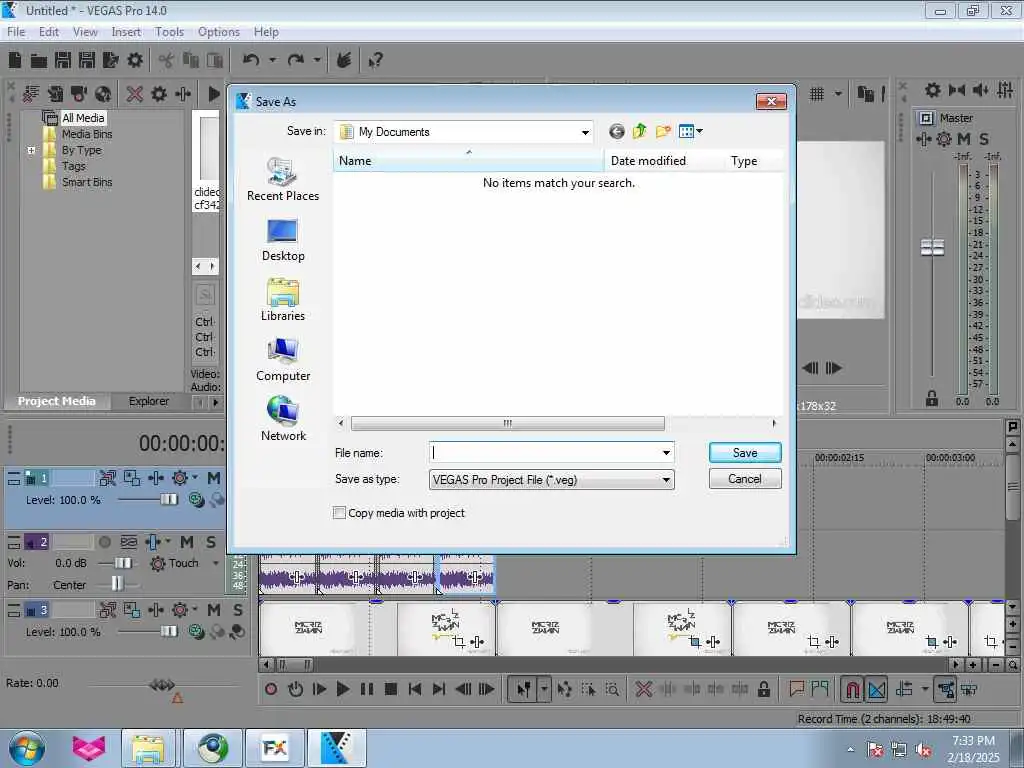Click the Open project folder icon

[39, 61]
